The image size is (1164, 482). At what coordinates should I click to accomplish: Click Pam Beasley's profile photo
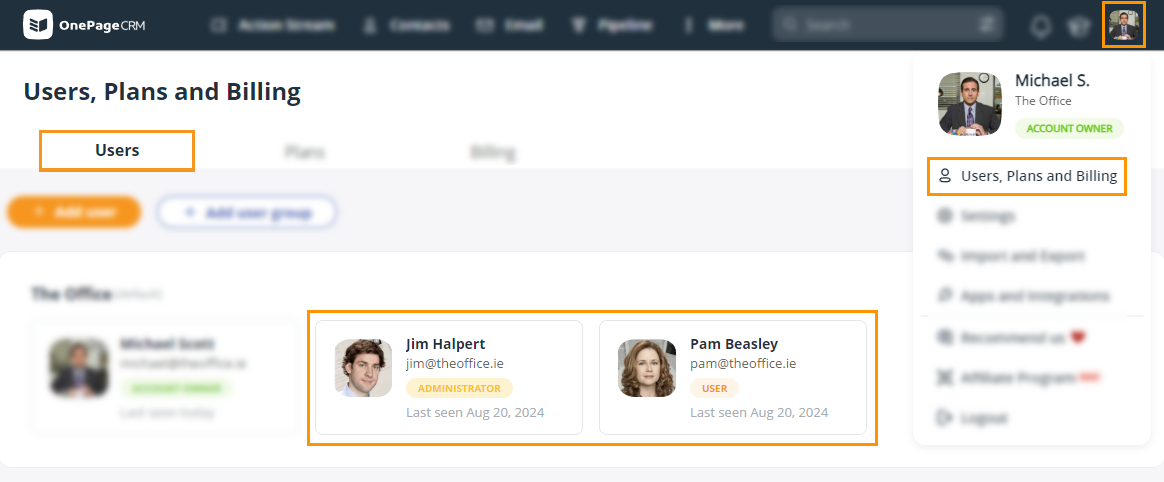pos(647,368)
